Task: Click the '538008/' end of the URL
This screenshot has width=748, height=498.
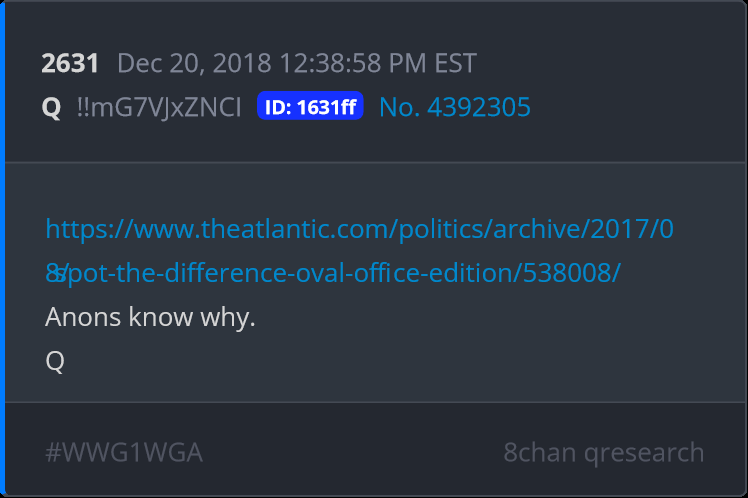Action: (572, 273)
